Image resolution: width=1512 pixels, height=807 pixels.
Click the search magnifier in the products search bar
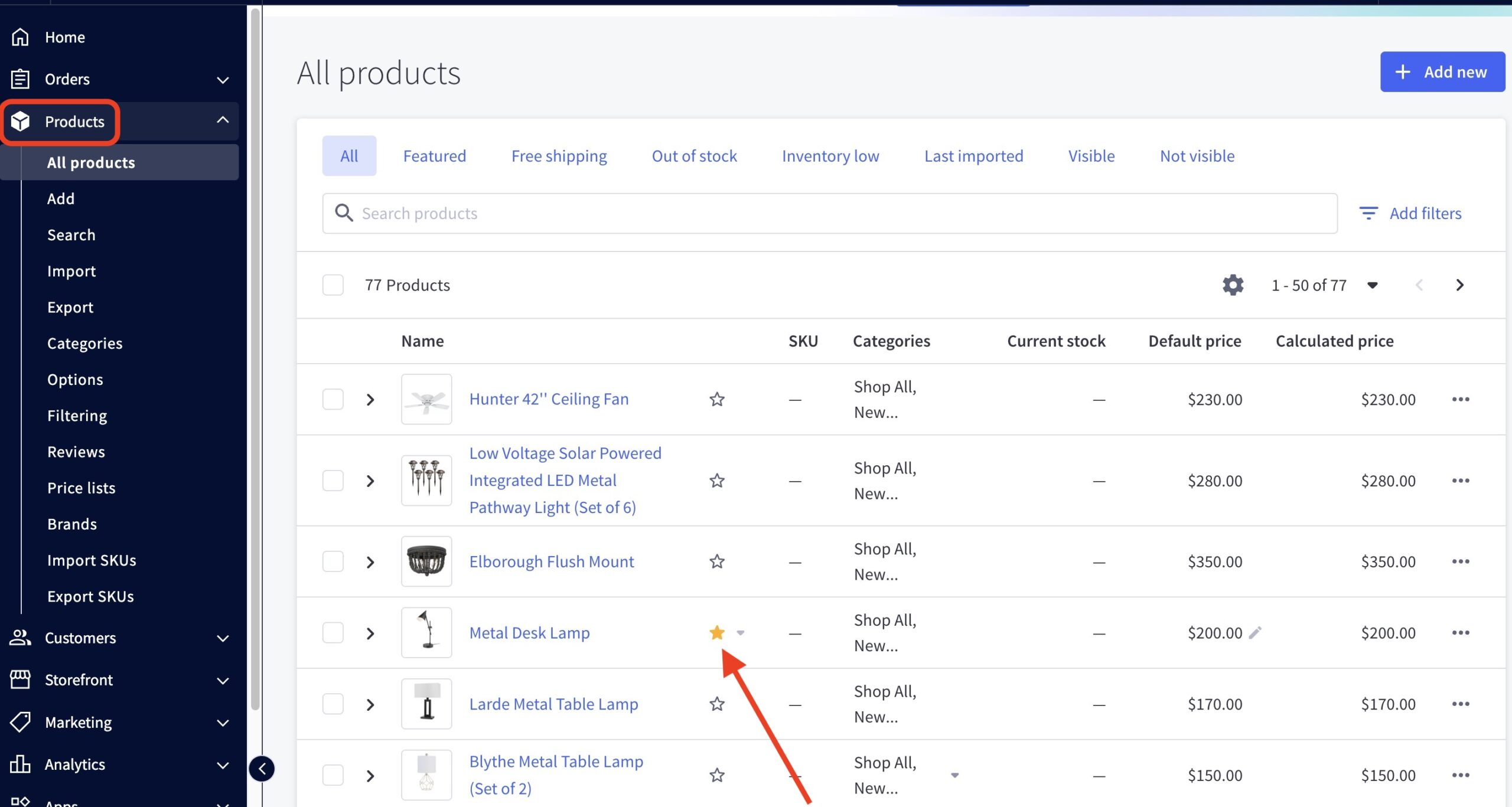(344, 213)
